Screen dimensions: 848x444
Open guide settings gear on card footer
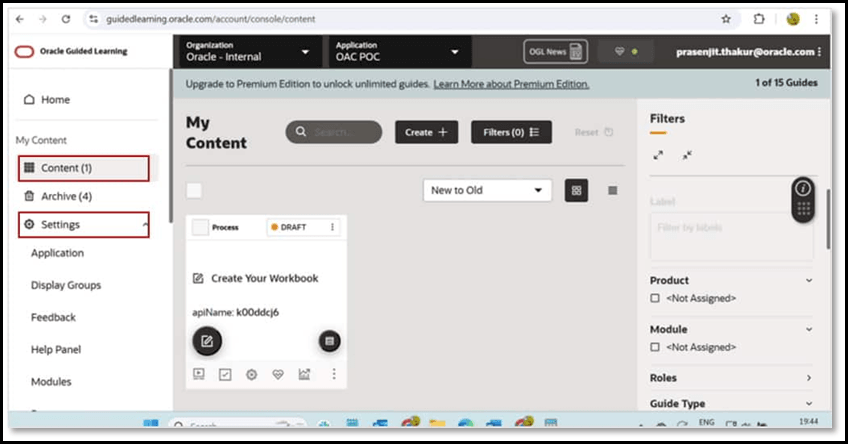coord(251,374)
